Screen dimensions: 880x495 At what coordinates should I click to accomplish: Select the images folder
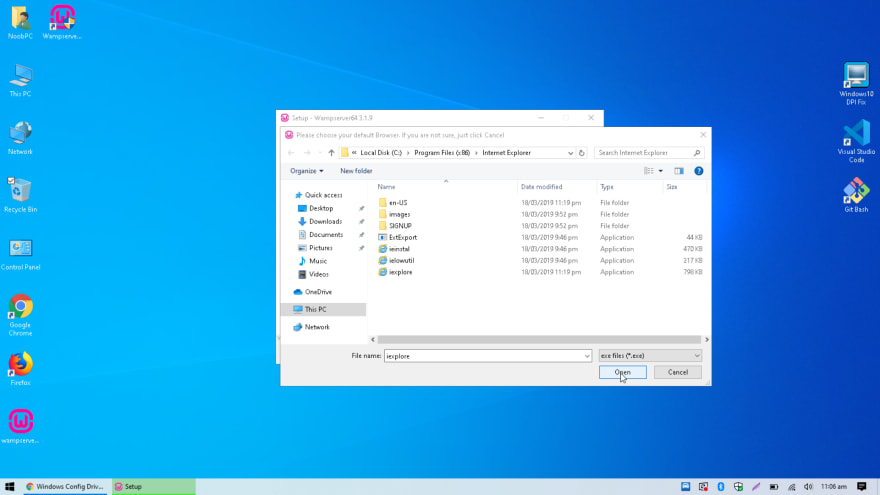[399, 214]
